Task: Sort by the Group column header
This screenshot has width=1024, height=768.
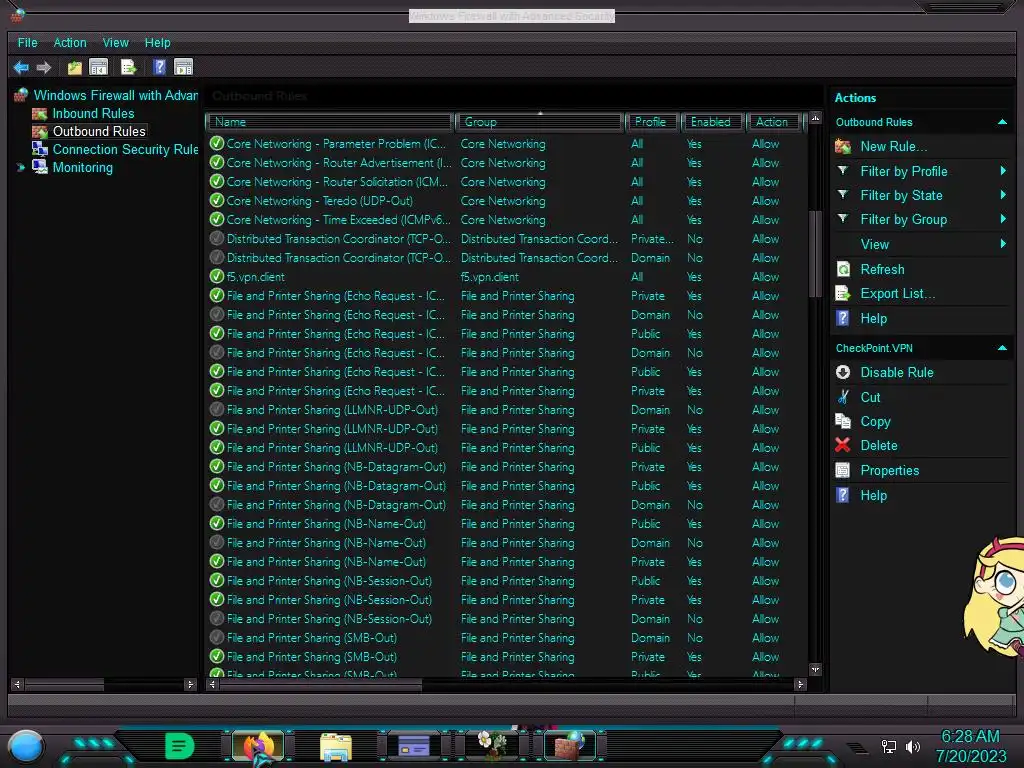Action: (540, 122)
